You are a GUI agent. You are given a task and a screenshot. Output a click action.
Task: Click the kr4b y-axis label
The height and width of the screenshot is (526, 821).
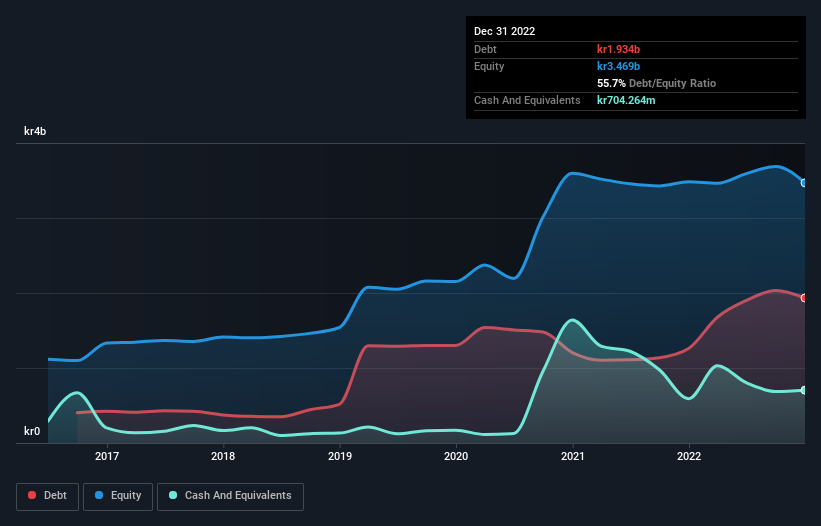pos(35,131)
